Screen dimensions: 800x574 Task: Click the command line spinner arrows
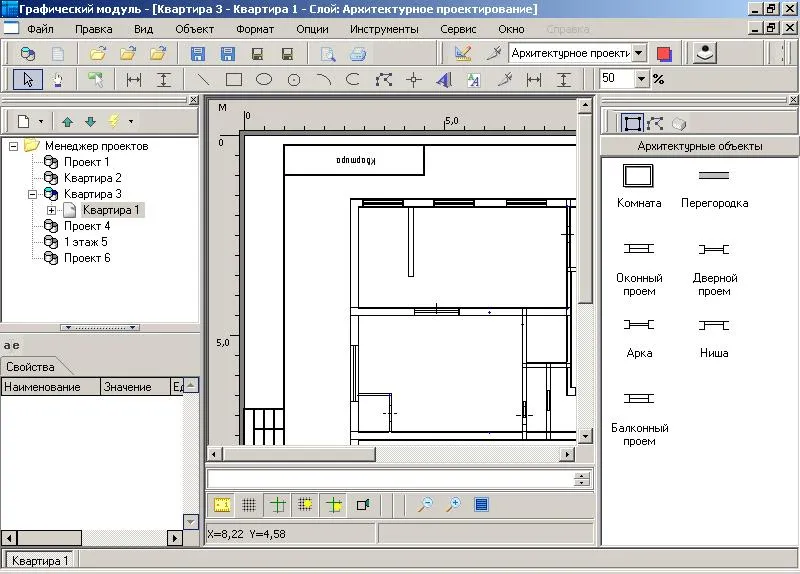point(582,479)
